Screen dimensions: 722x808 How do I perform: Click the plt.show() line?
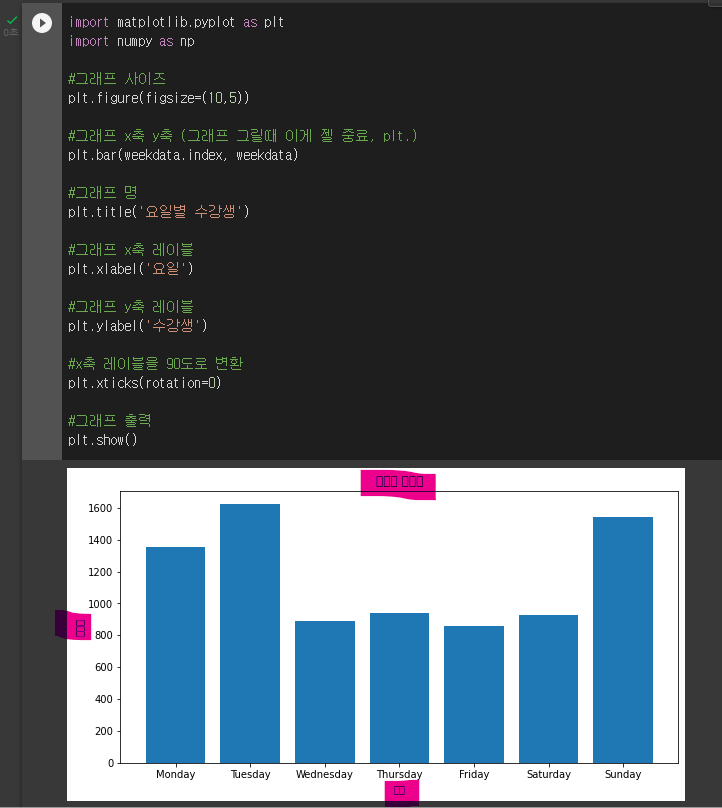tap(103, 440)
